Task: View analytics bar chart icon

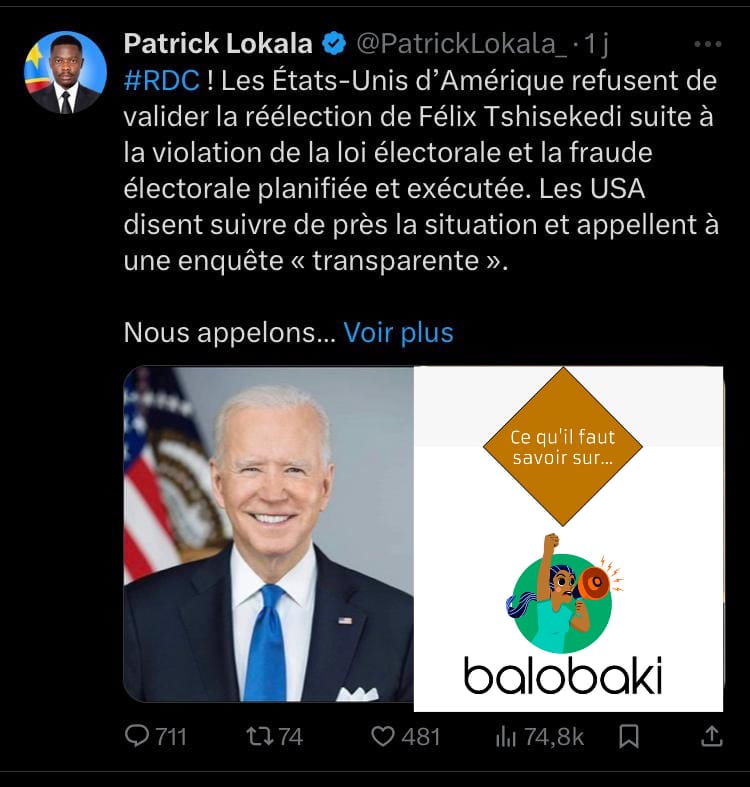Action: [x=506, y=737]
